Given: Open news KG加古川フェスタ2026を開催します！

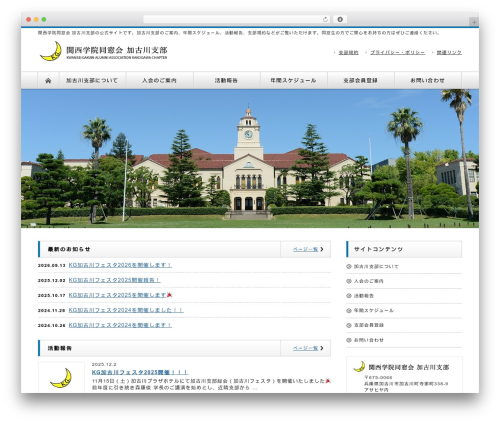Looking at the screenshot, I should coord(120,265).
